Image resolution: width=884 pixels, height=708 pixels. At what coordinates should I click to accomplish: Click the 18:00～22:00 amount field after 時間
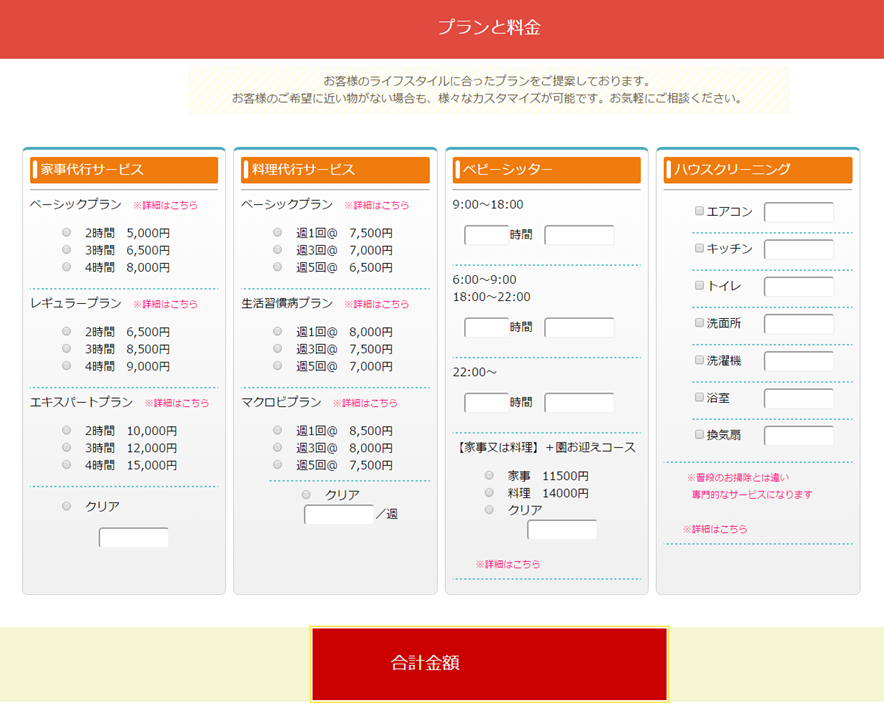tap(580, 328)
